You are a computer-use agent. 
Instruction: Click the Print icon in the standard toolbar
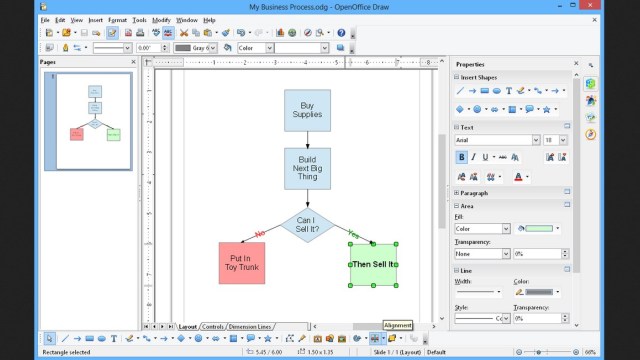click(140, 33)
